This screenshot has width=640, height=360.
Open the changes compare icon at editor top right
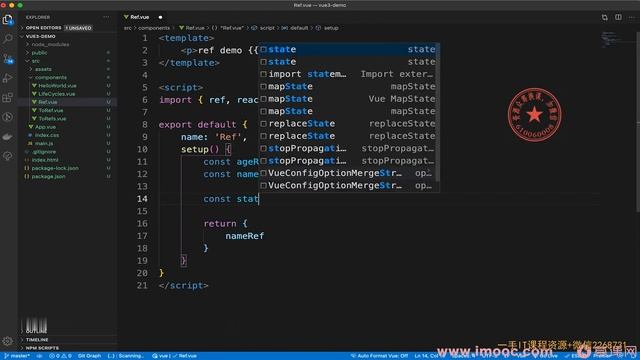click(604, 17)
